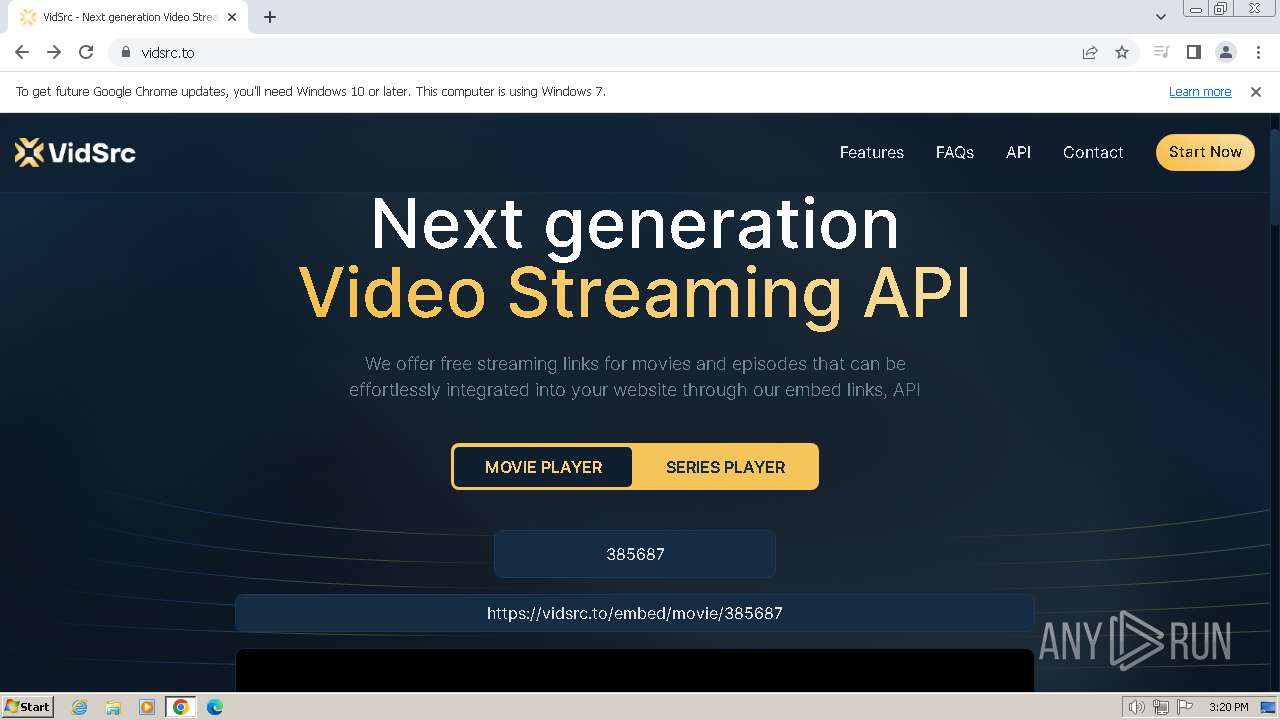The height and width of the screenshot is (720, 1280).
Task: Reload the vidsrc.to page
Action: click(86, 52)
